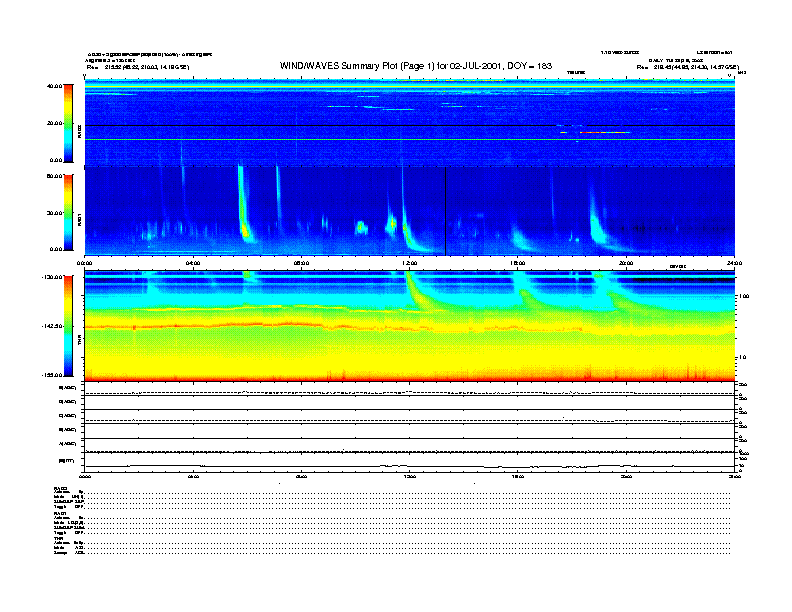Click the vertical TNR axis label
This screenshot has height=612, width=792.
tap(79, 341)
